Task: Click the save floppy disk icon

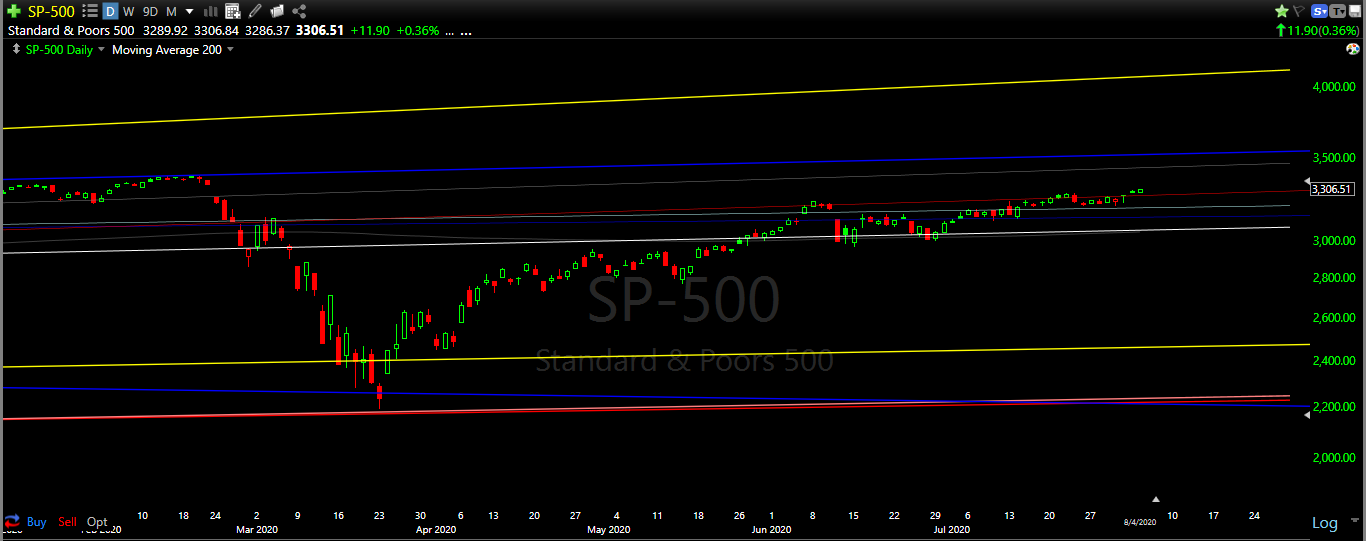Action: (x=1355, y=11)
